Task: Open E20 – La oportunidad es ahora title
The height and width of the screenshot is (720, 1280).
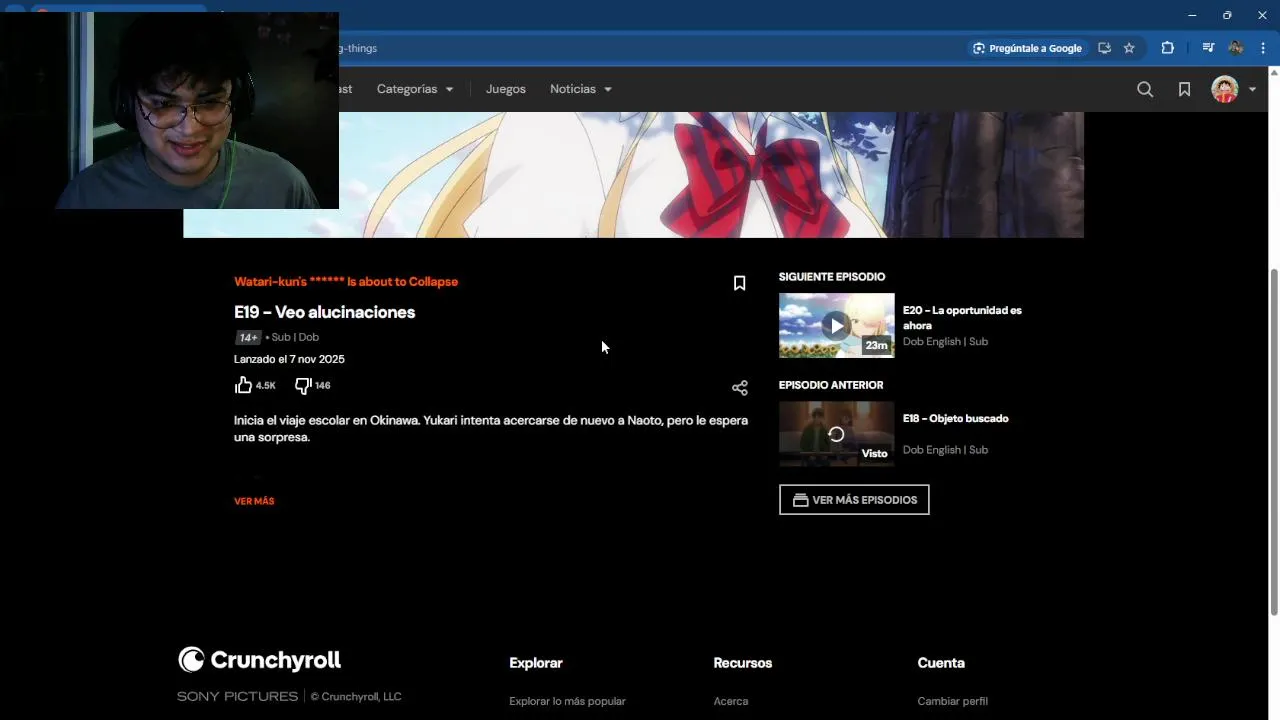Action: [962, 318]
